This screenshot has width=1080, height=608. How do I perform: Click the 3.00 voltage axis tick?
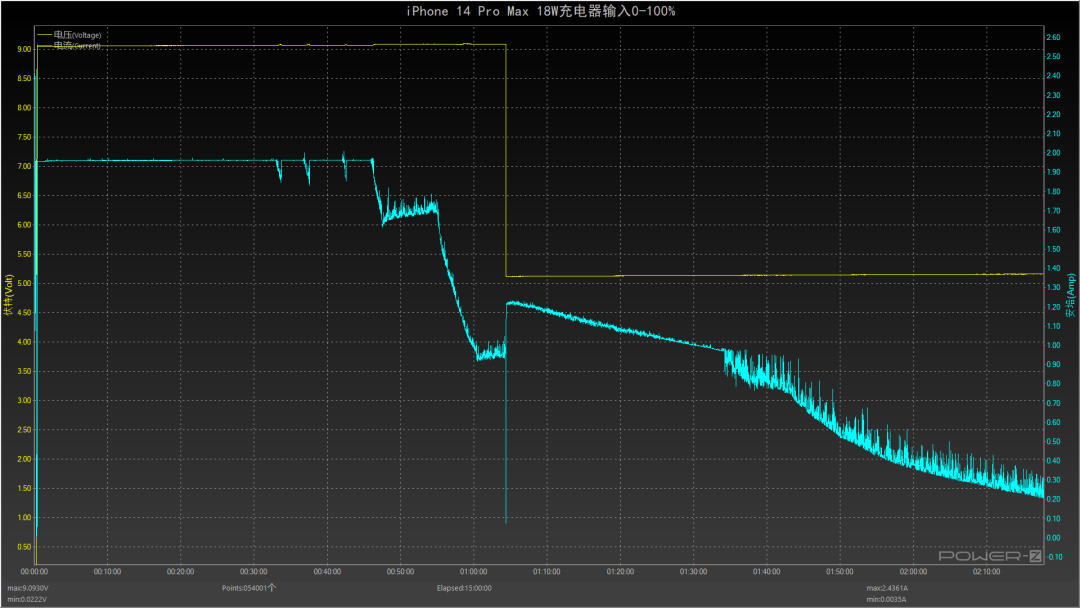(x=24, y=401)
